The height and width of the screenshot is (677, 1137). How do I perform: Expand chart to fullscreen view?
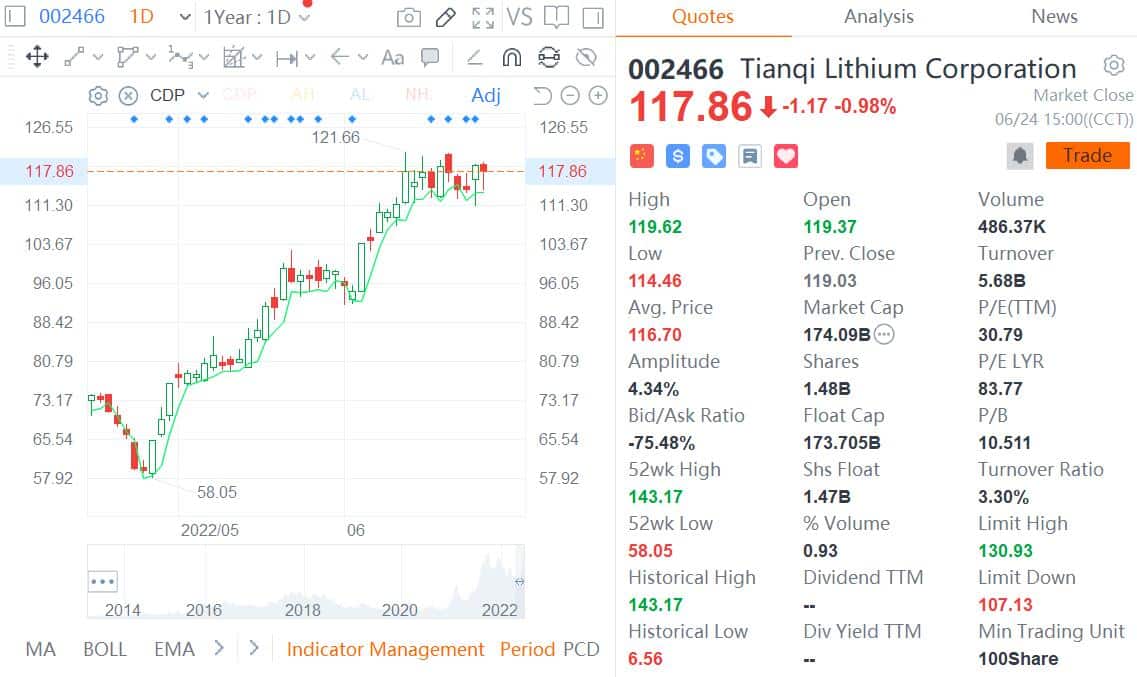pyautogui.click(x=482, y=17)
